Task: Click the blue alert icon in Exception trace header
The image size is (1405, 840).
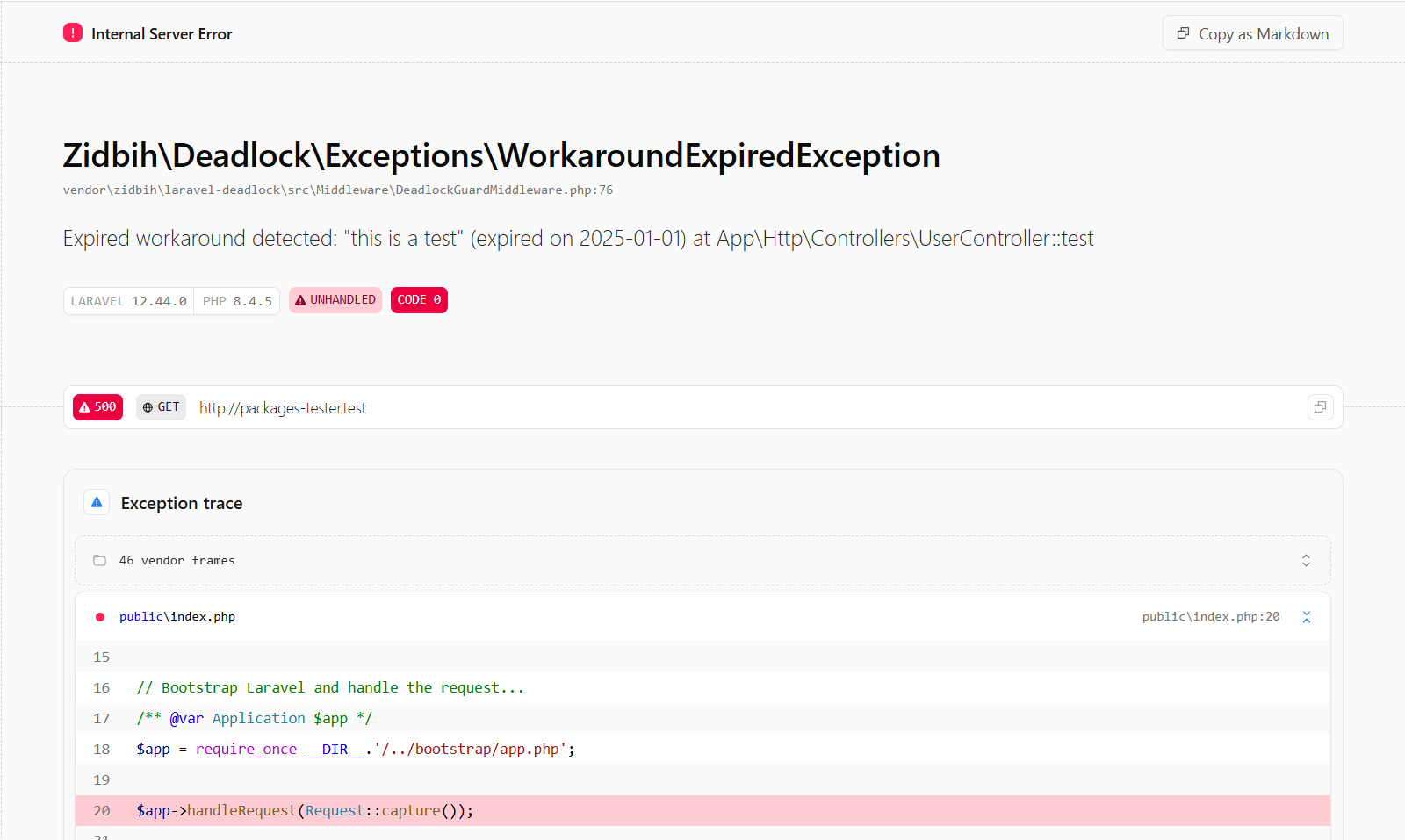Action: [97, 501]
